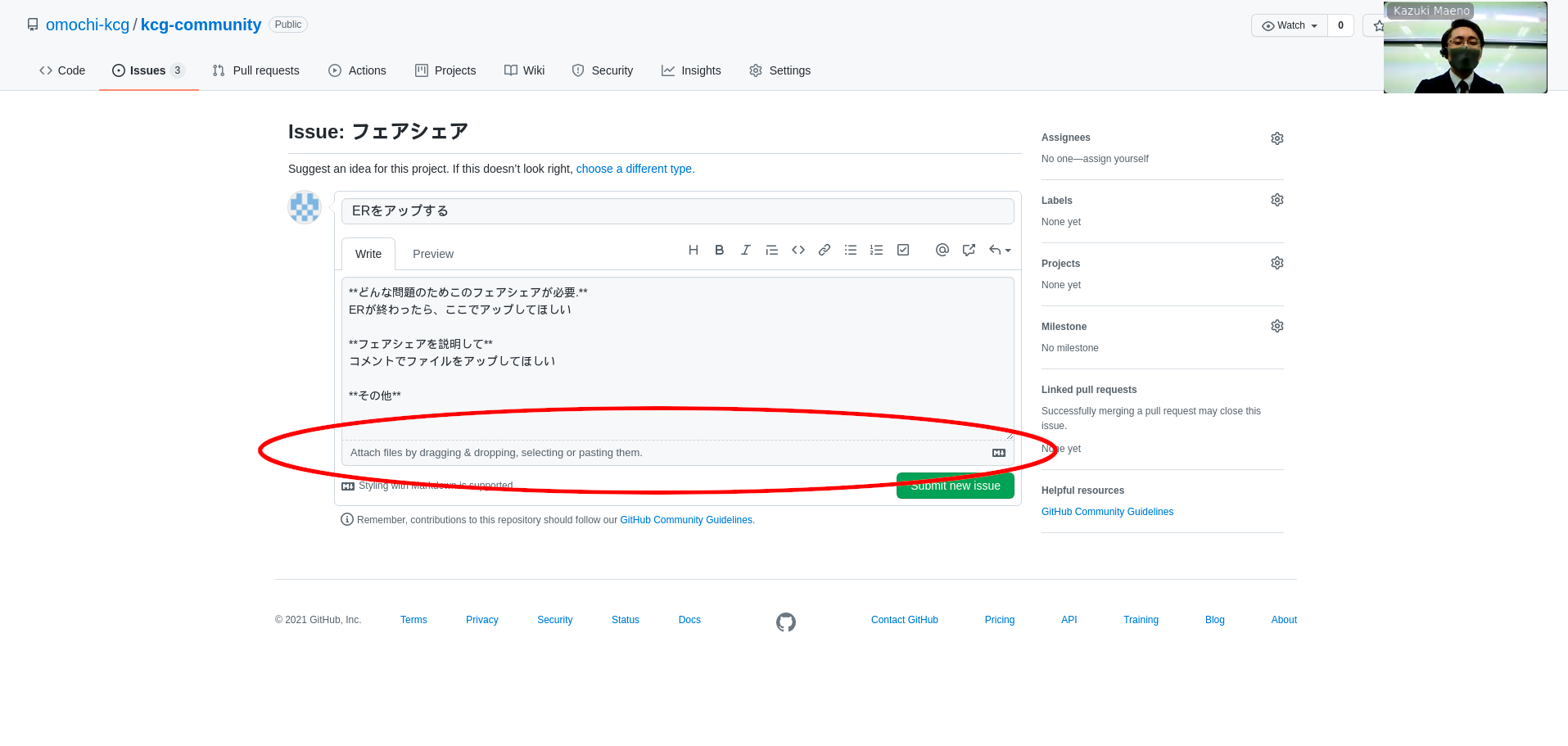Image resolution: width=1568 pixels, height=746 pixels.
Task: Open saved replies dropdown
Action: point(1000,250)
